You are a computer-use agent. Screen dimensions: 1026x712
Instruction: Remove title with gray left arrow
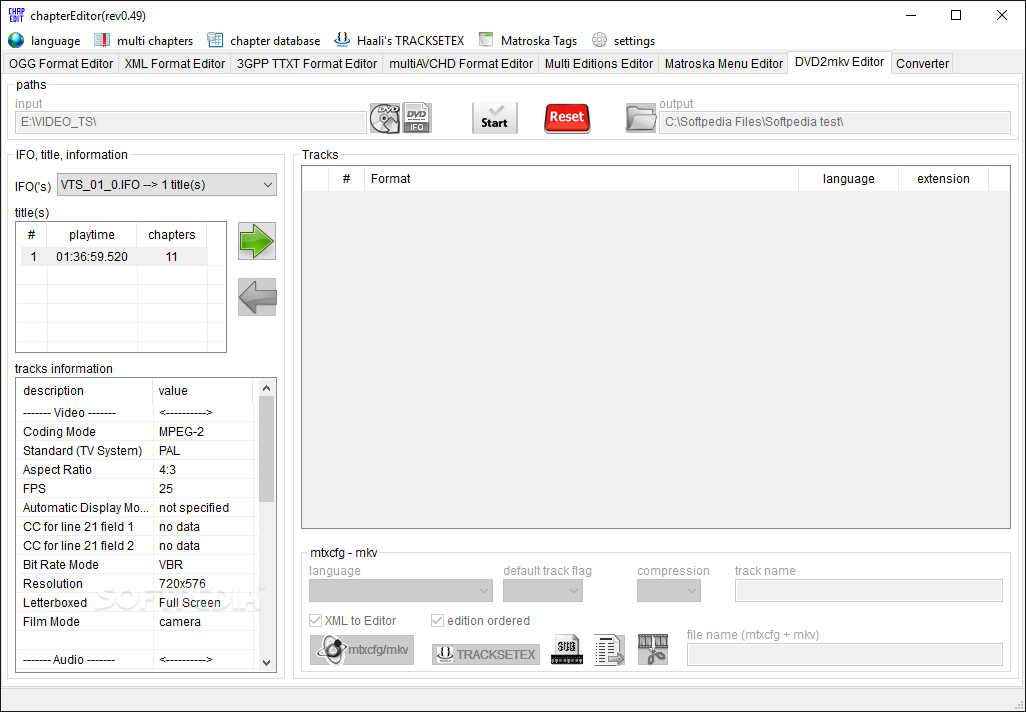tap(257, 297)
